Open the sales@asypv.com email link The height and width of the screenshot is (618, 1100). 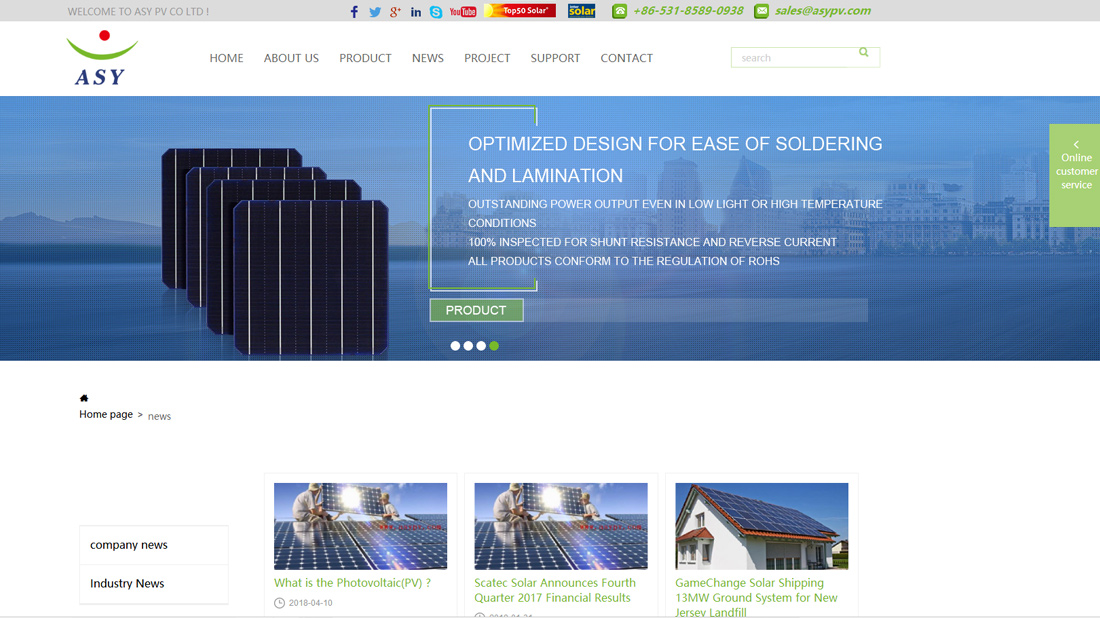(822, 11)
